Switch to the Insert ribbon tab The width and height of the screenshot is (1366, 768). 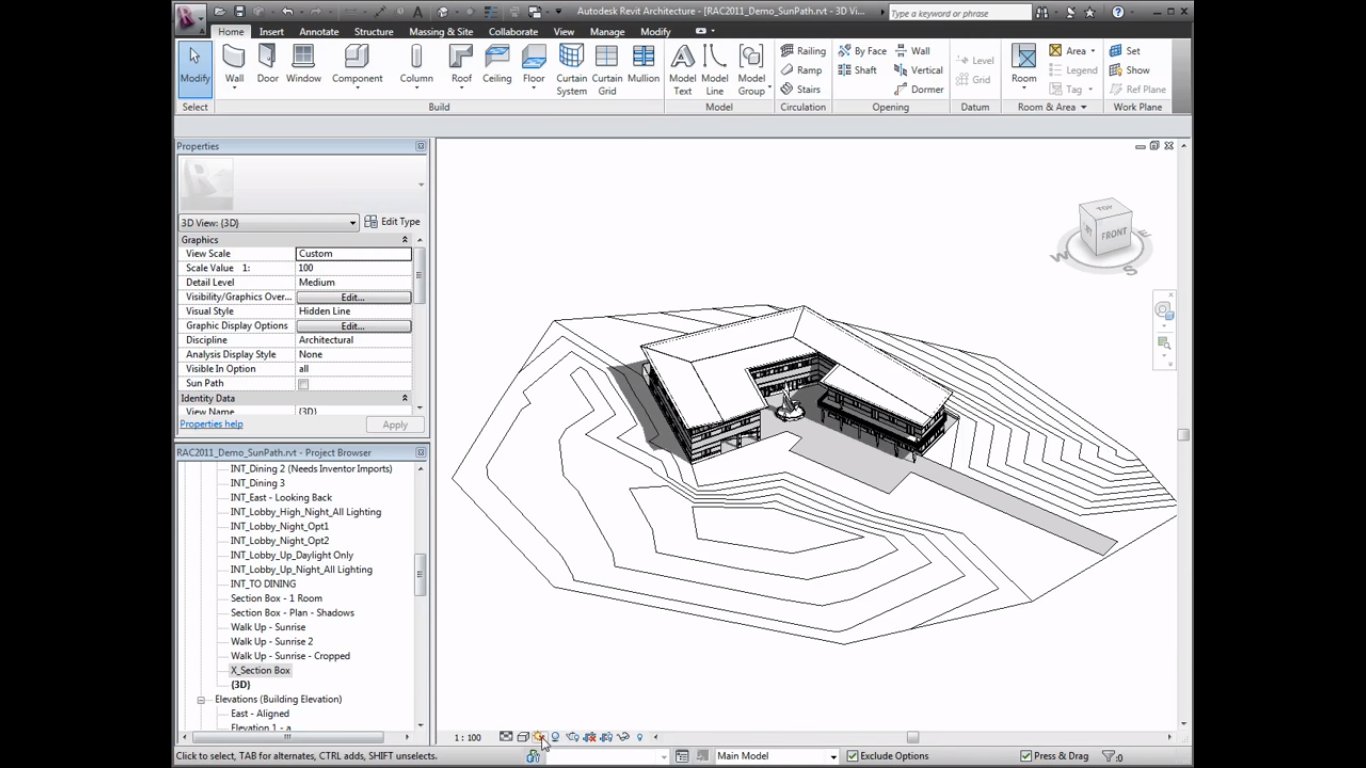pyautogui.click(x=271, y=31)
